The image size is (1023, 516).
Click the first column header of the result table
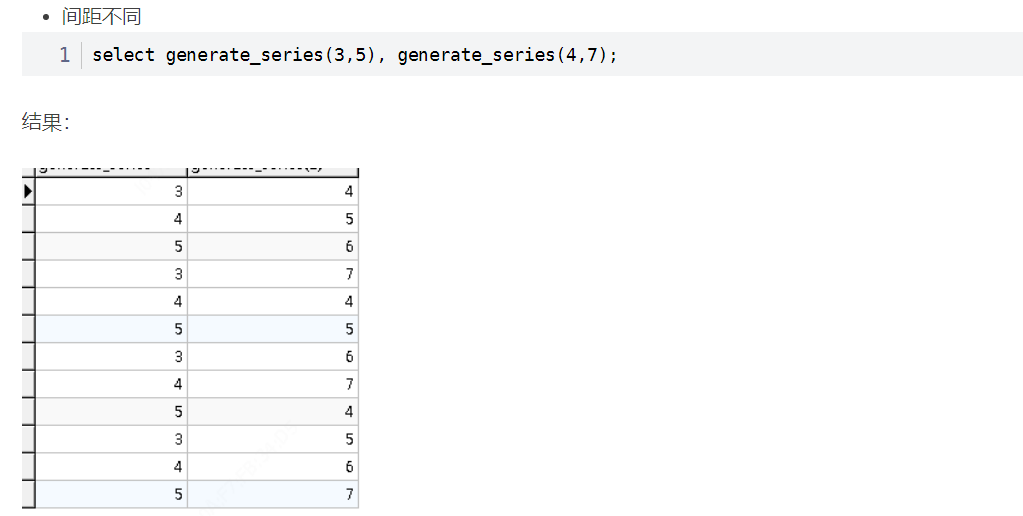pos(111,171)
